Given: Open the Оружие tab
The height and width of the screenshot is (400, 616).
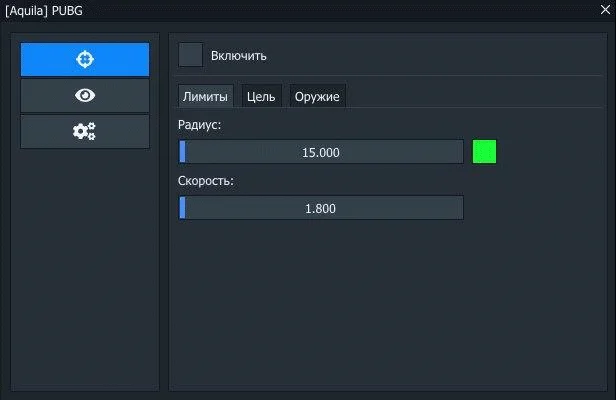Looking at the screenshot, I should 317,96.
